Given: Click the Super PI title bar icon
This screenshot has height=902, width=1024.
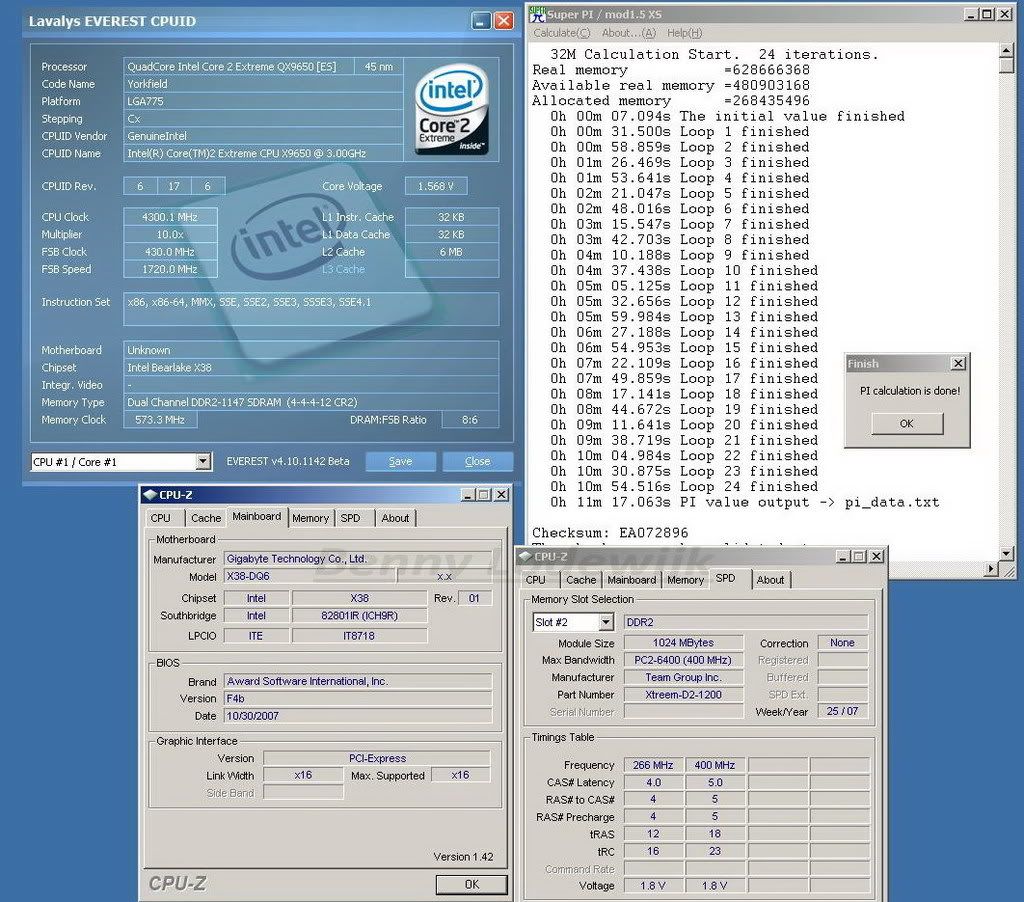Looking at the screenshot, I should [537, 14].
